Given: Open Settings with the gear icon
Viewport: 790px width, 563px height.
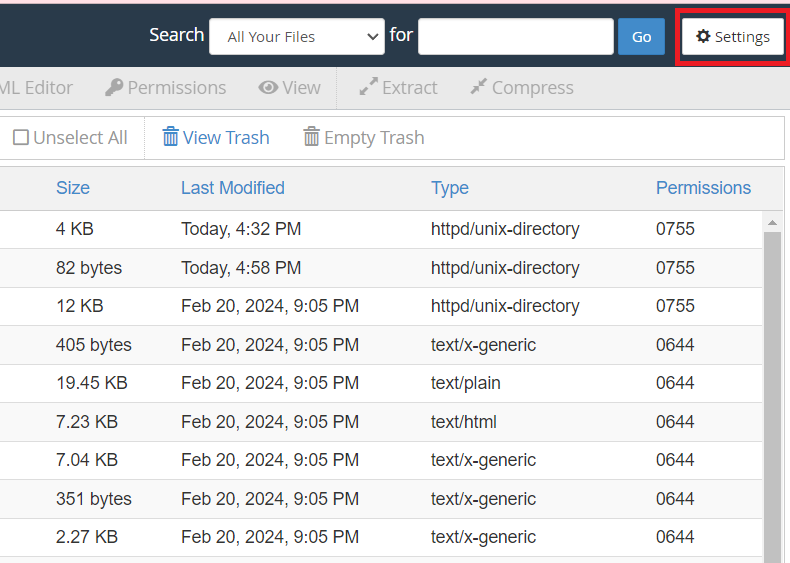Looking at the screenshot, I should 703,37.
